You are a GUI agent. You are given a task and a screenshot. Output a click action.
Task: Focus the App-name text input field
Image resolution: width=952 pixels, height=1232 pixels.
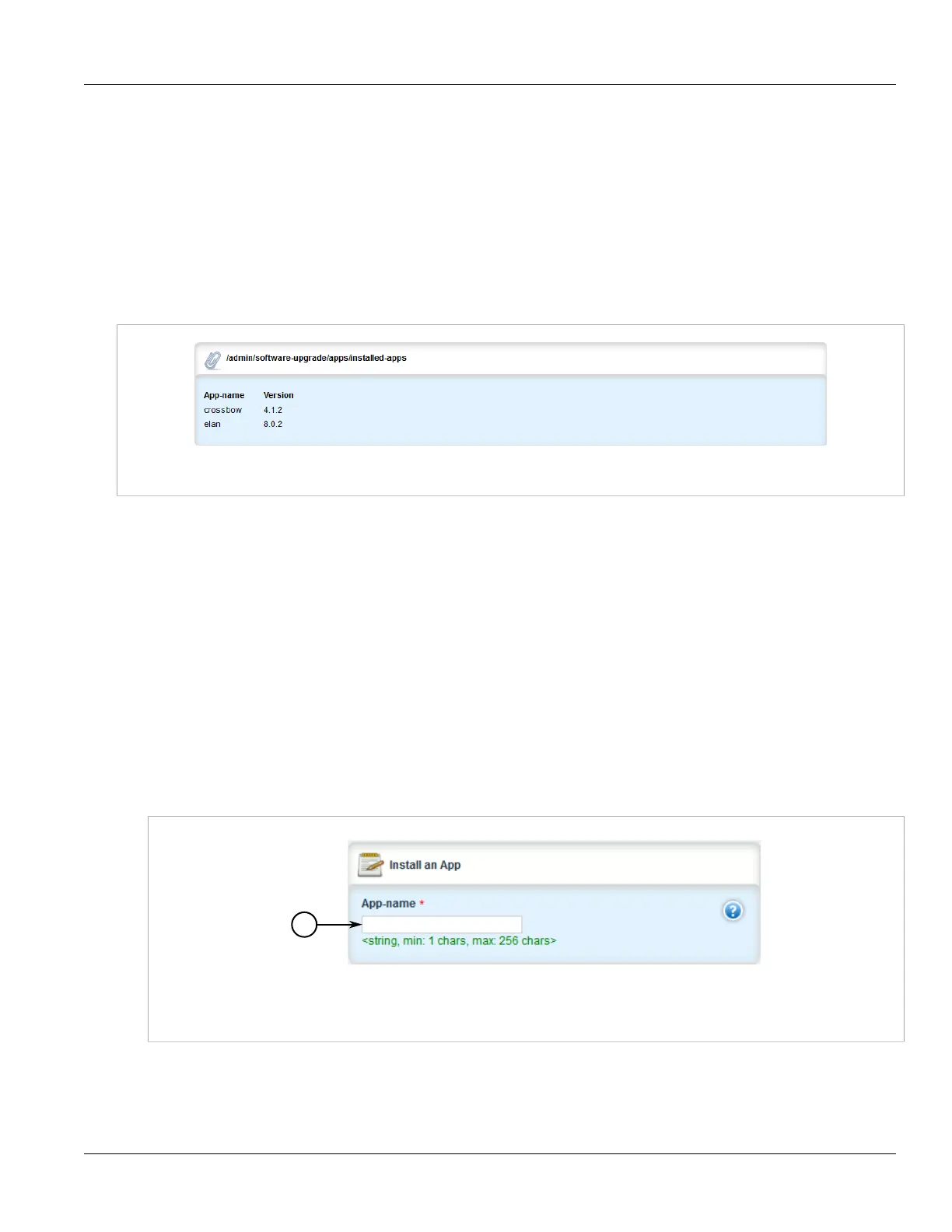click(x=442, y=925)
